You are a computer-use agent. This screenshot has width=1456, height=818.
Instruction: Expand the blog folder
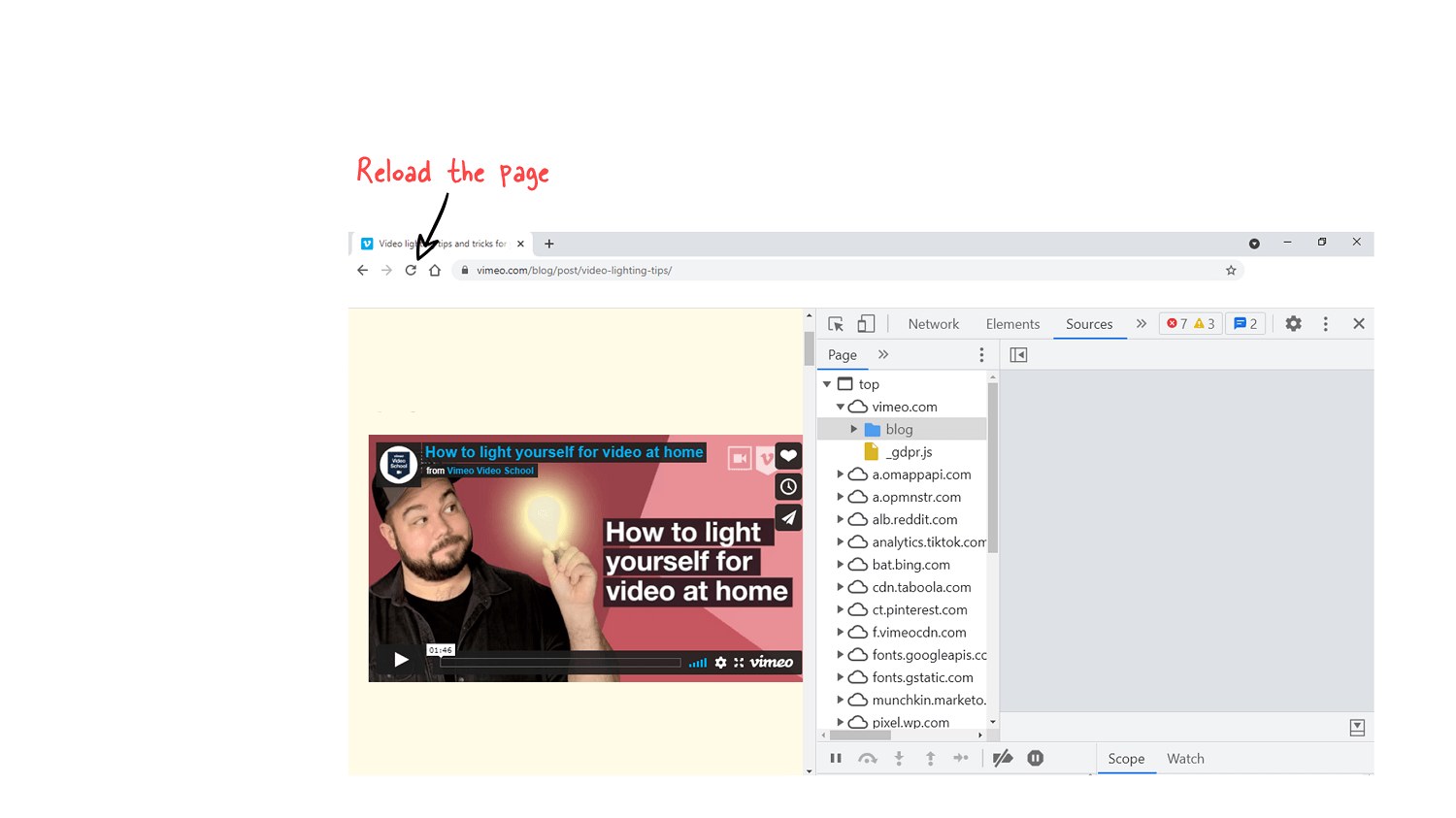click(854, 429)
